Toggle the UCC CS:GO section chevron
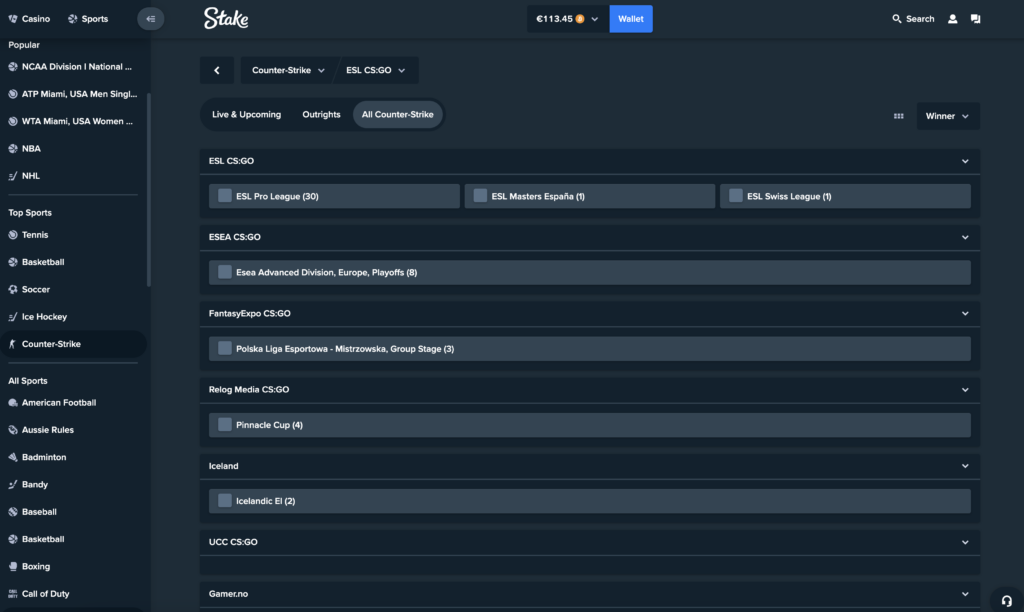 point(965,542)
